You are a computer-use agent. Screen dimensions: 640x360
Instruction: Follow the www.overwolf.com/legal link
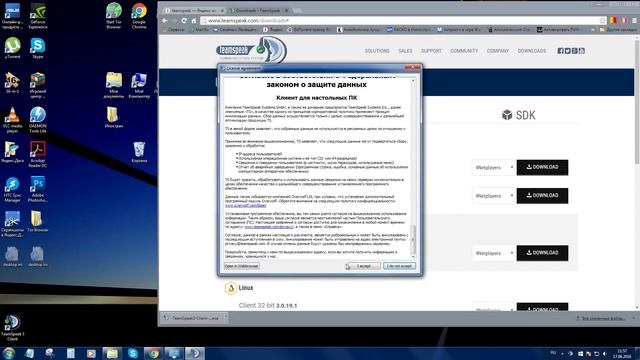point(246,205)
